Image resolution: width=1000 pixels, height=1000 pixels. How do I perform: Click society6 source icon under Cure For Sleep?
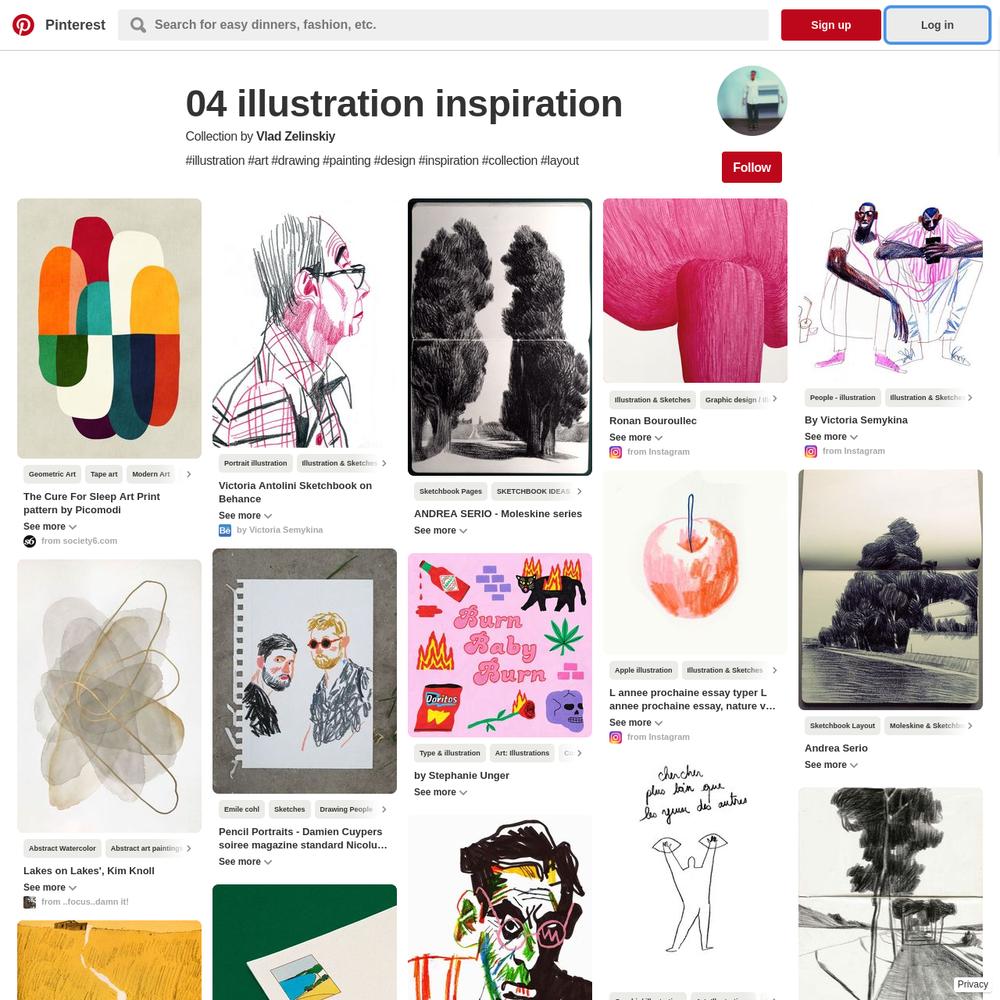click(30, 541)
